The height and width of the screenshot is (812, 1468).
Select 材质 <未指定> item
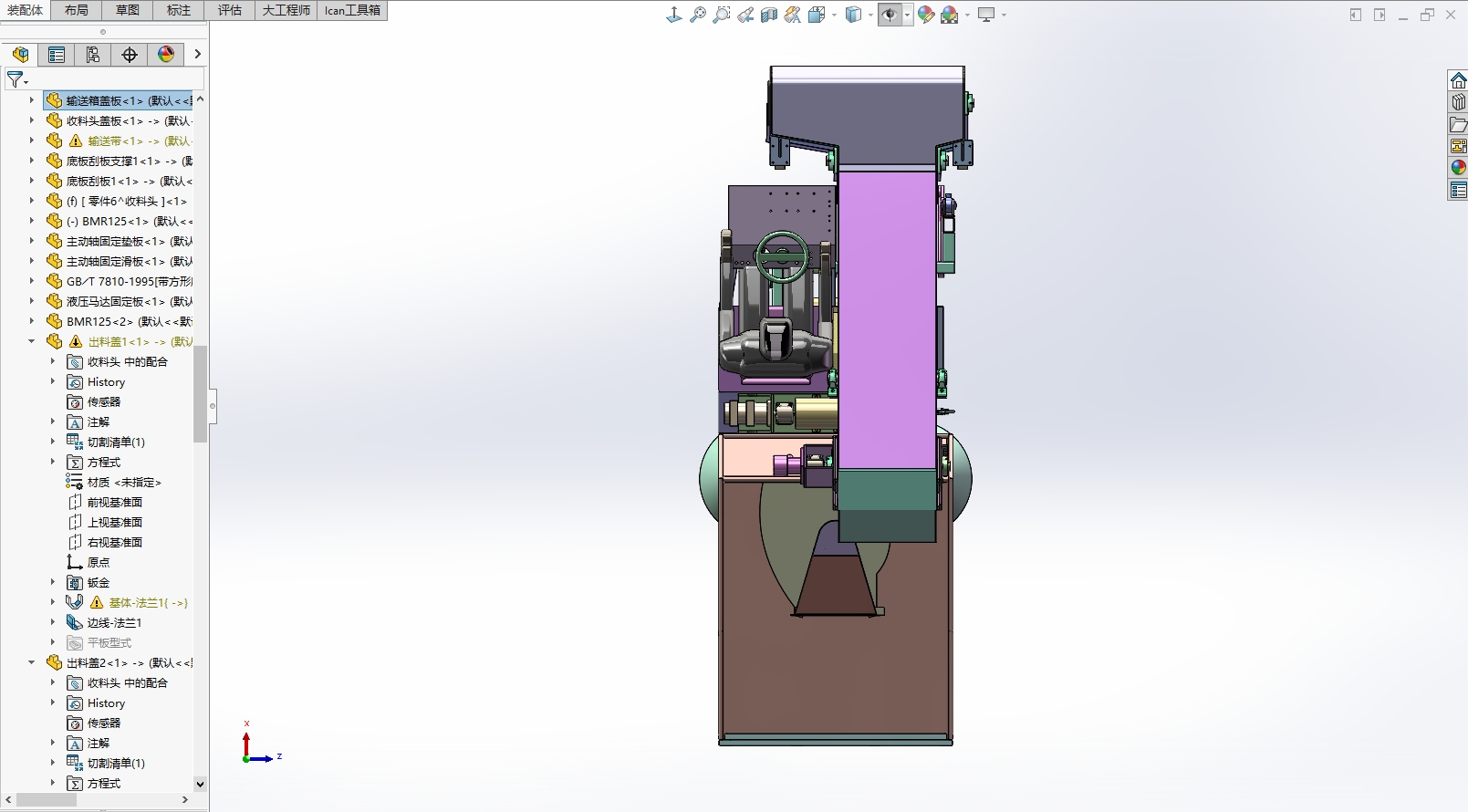click(x=114, y=482)
